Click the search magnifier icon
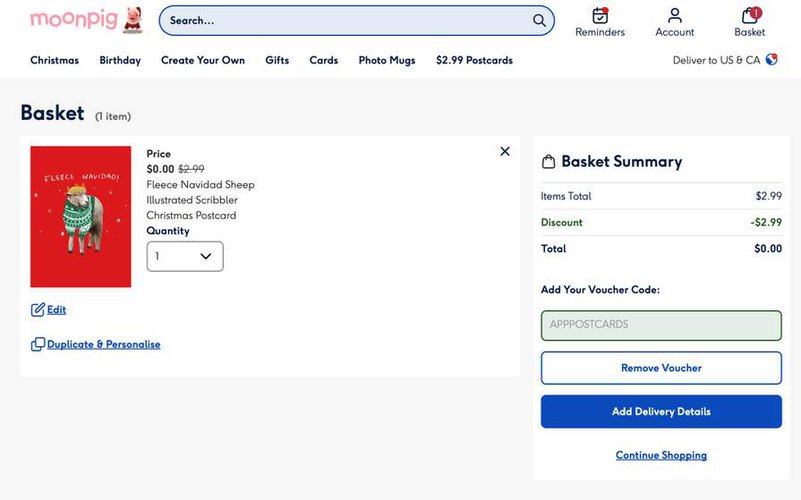Image resolution: width=801 pixels, height=500 pixels. point(539,20)
